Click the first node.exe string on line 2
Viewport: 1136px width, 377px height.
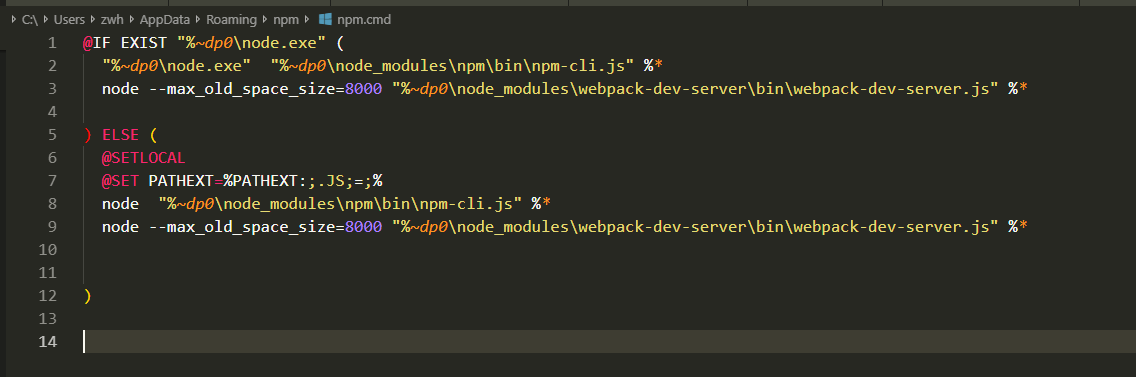tap(177, 66)
